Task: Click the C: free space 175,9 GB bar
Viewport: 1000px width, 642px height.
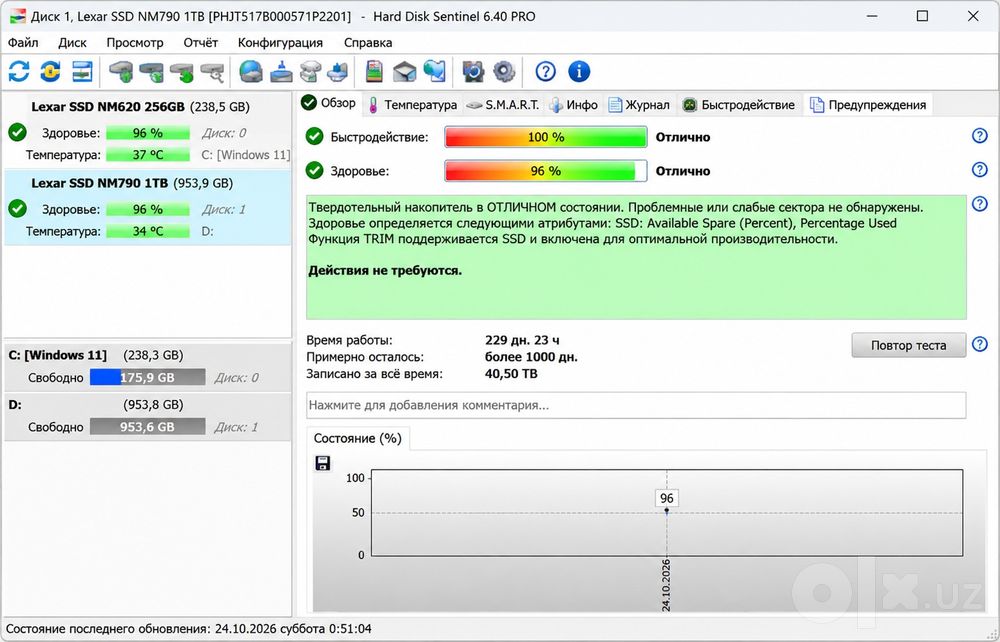Action: click(147, 377)
